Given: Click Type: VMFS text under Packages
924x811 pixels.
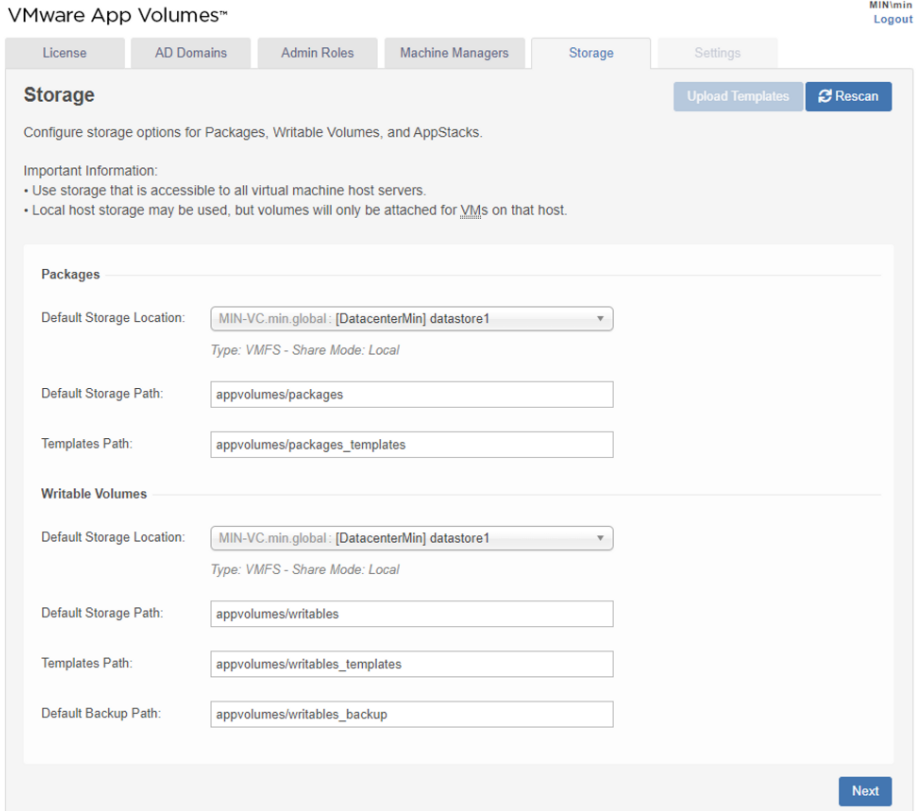Looking at the screenshot, I should coord(305,350).
